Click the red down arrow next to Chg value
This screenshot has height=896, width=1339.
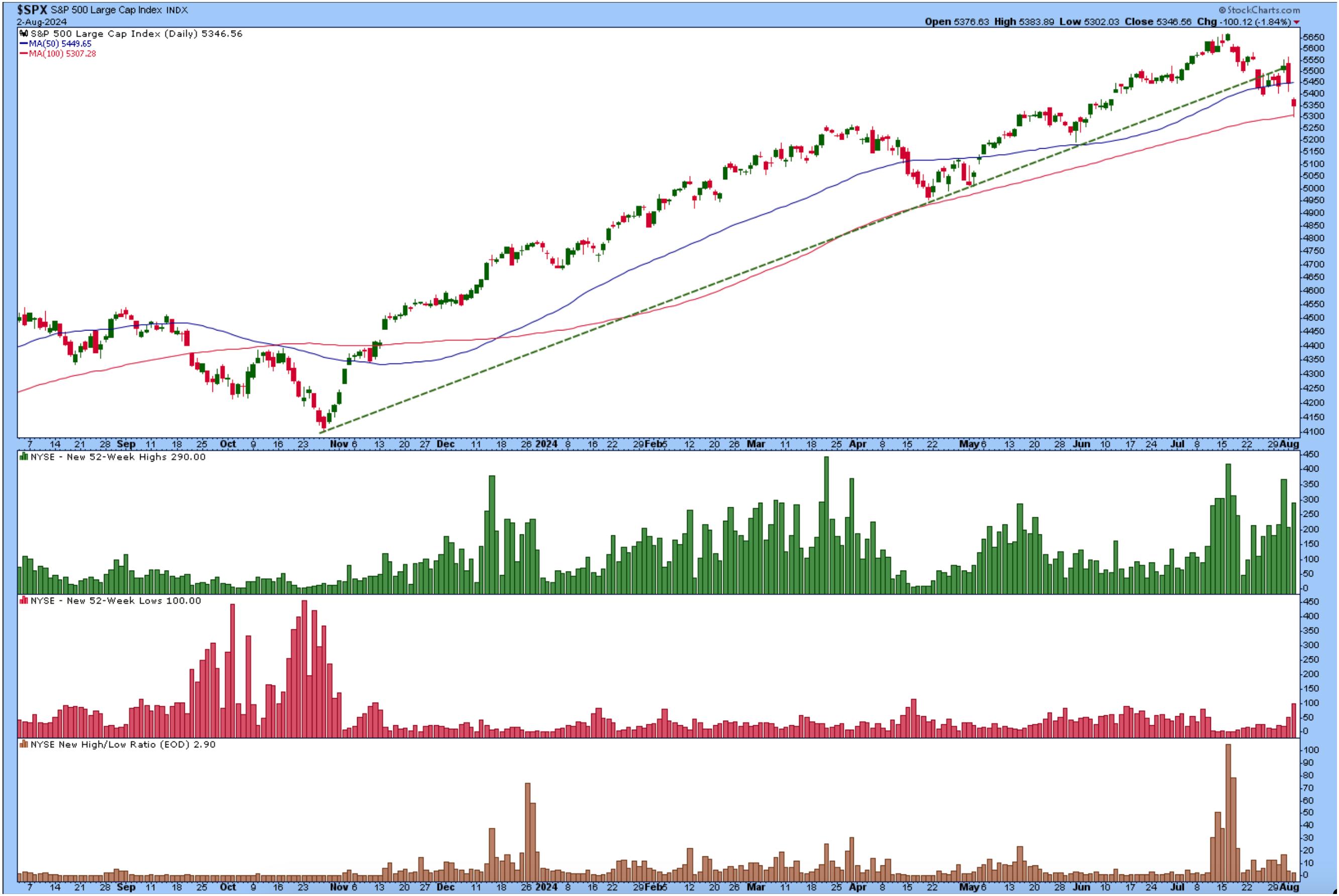(1296, 22)
